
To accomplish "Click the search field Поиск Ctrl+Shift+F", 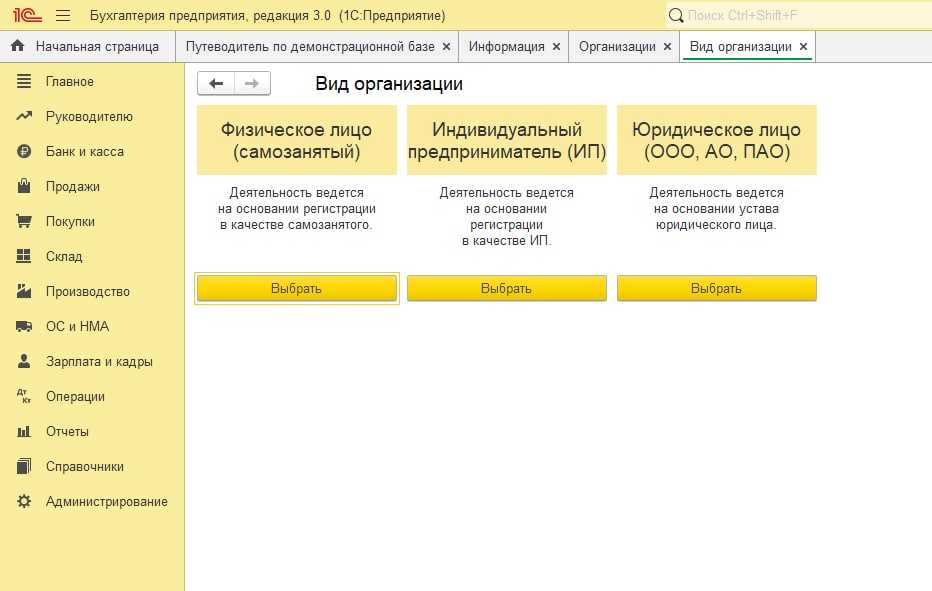I will coord(795,15).
